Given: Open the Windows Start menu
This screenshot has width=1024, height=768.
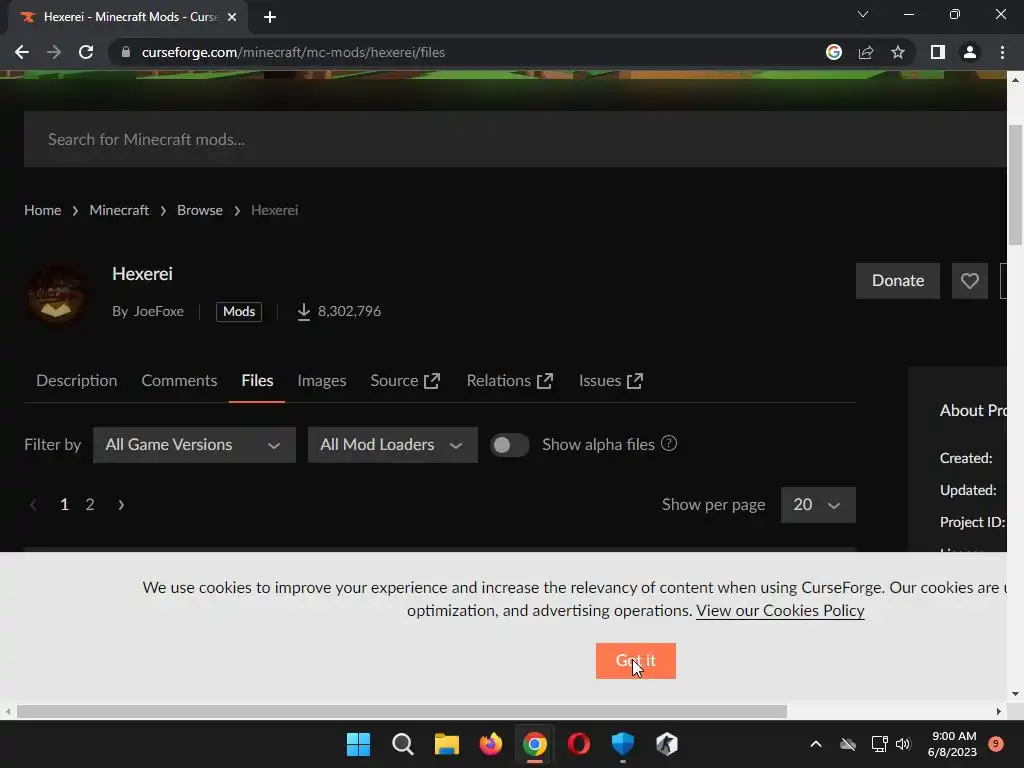Looking at the screenshot, I should [358, 744].
